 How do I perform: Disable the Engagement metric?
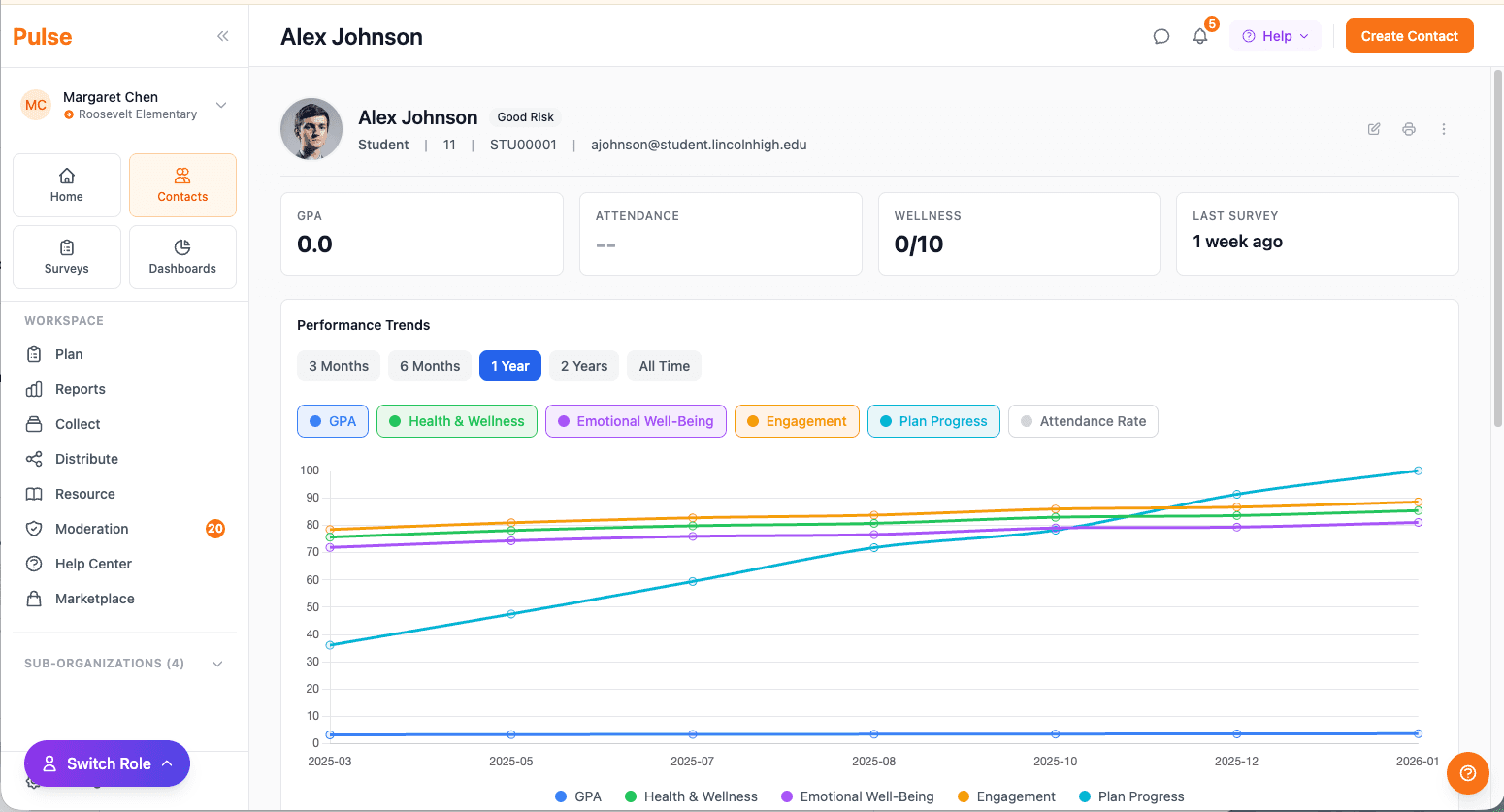coord(797,421)
